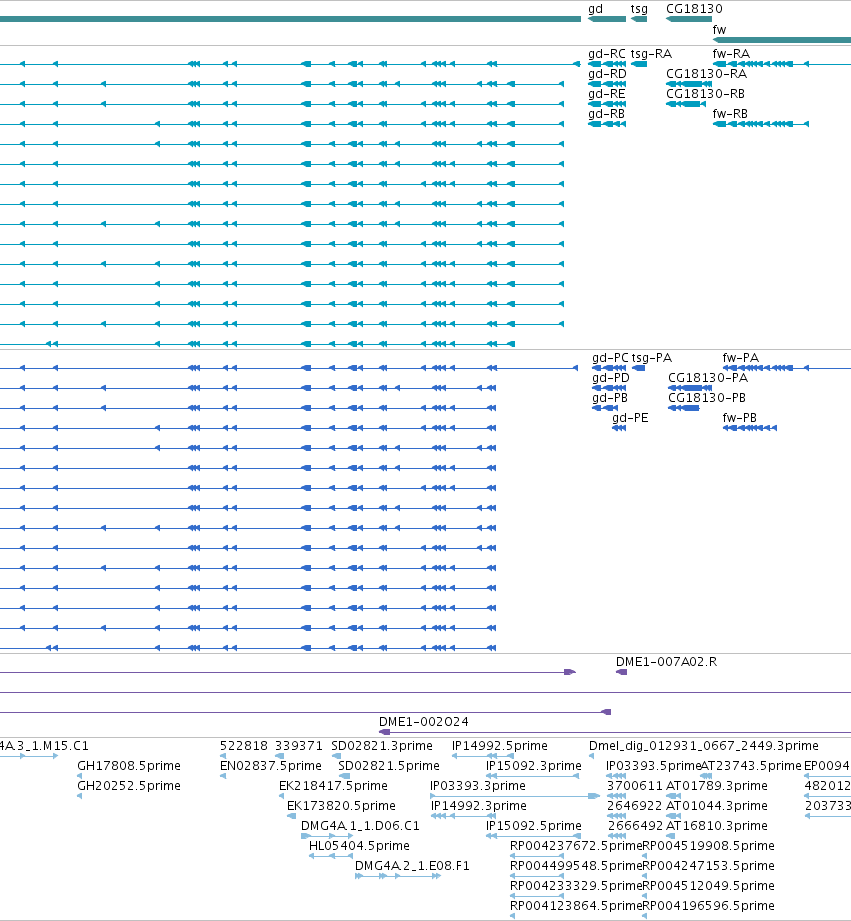
Task: Click RP004519908.5prime label
Action: click(x=709, y=846)
